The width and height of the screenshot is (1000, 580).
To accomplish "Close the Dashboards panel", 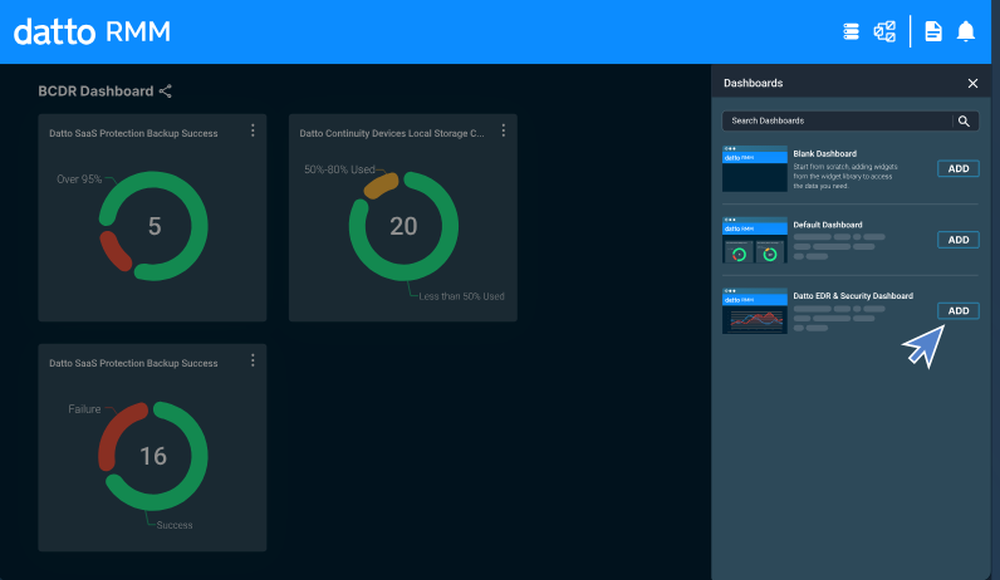I will [x=973, y=84].
